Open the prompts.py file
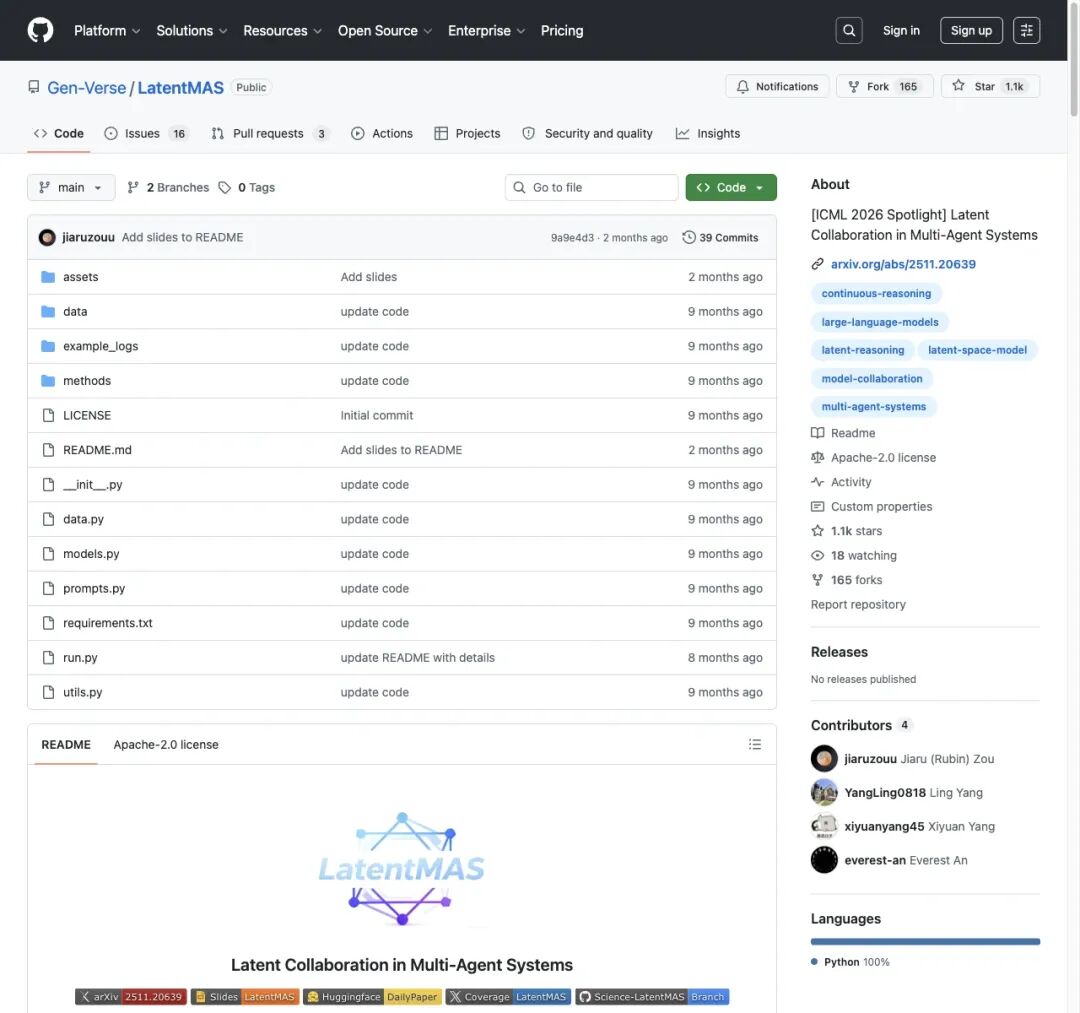Image resolution: width=1080 pixels, height=1013 pixels. 94,588
